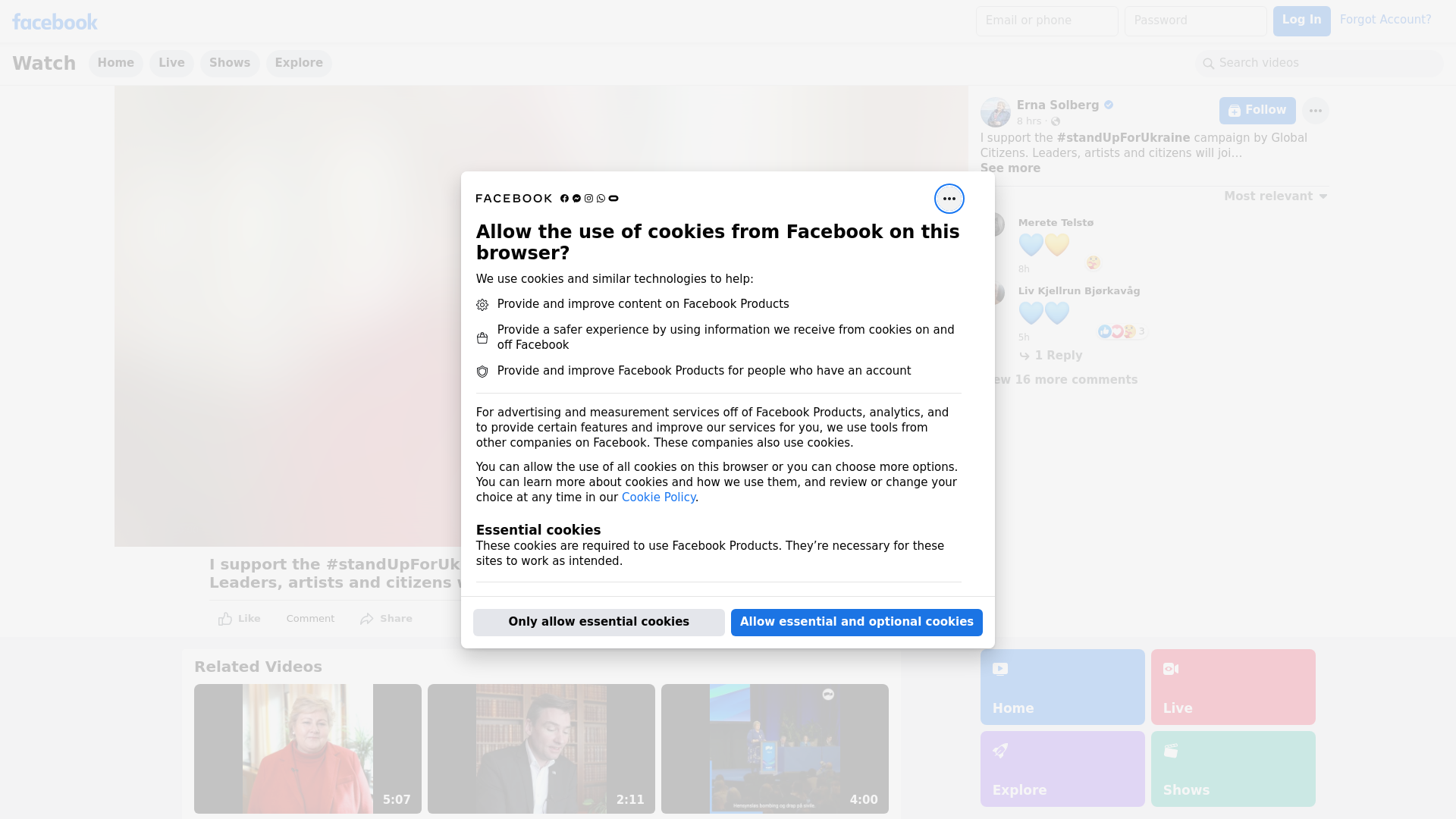This screenshot has height=819, width=1456.
Task: Click the public globe audience icon
Action: tap(1056, 121)
